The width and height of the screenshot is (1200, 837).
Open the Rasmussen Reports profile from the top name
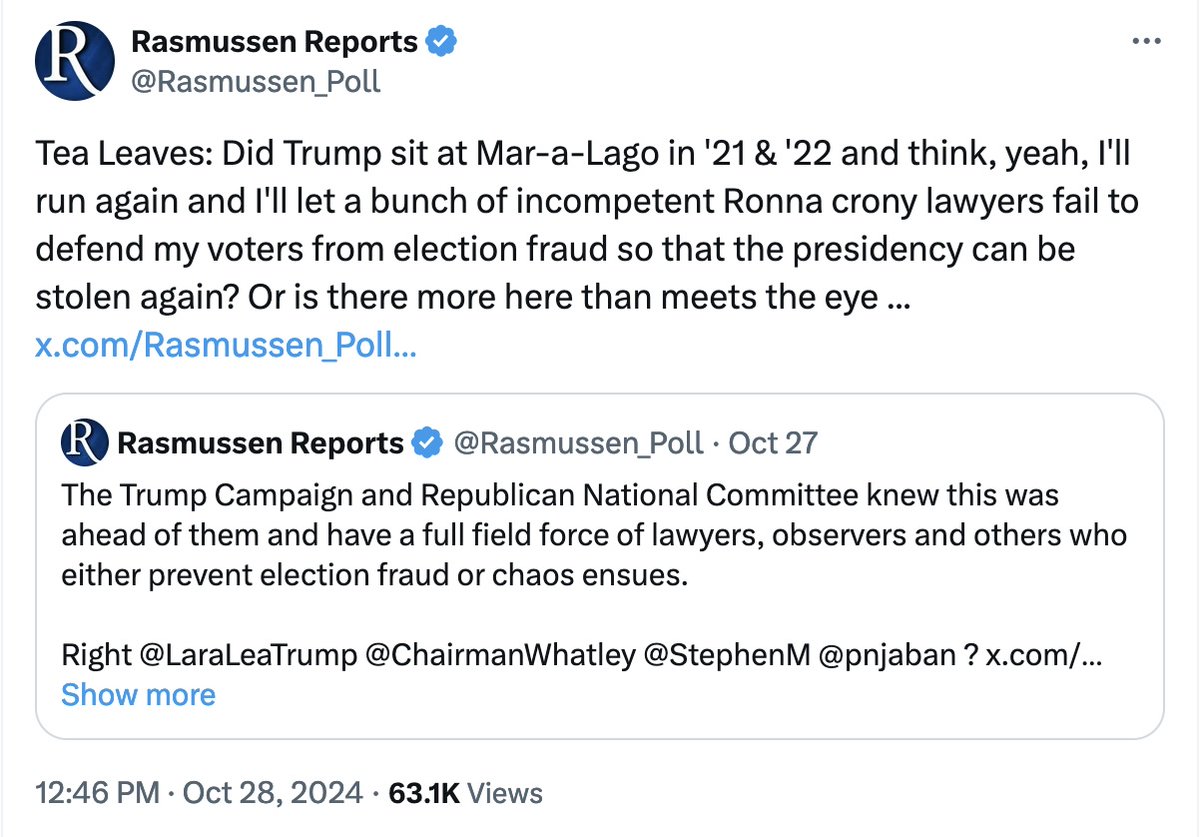[x=275, y=42]
